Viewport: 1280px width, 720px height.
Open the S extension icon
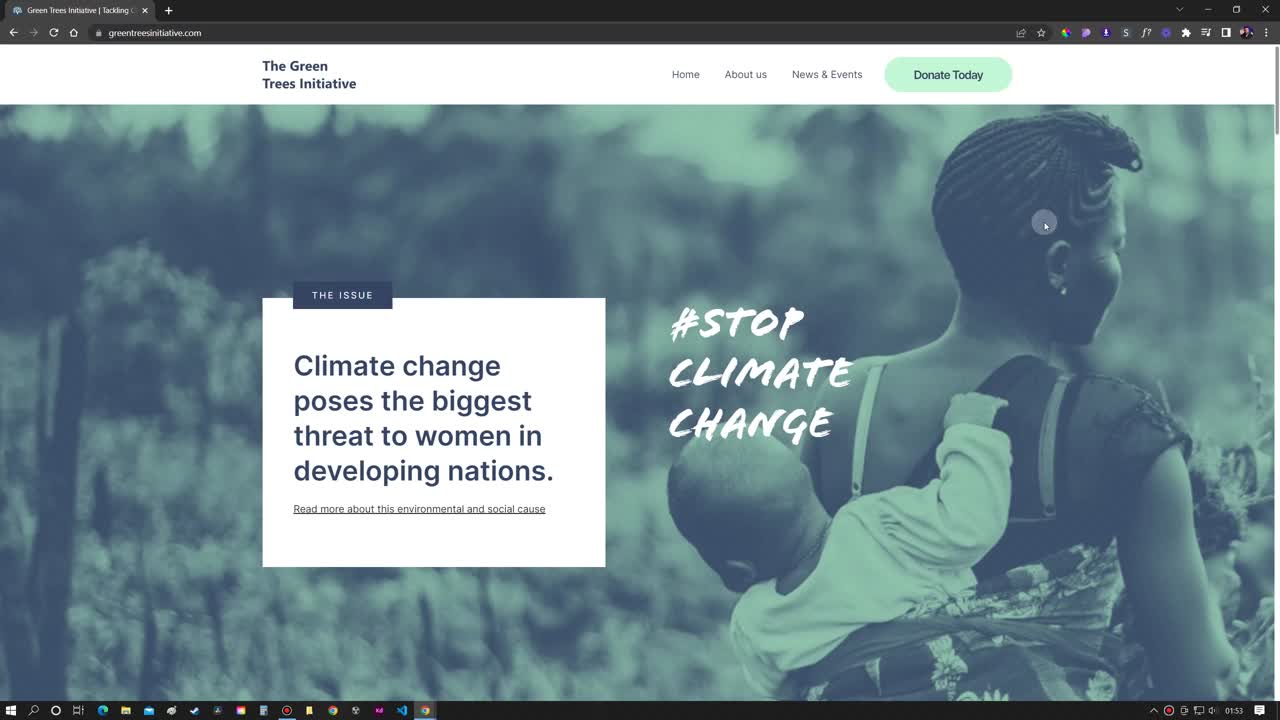[x=1126, y=33]
